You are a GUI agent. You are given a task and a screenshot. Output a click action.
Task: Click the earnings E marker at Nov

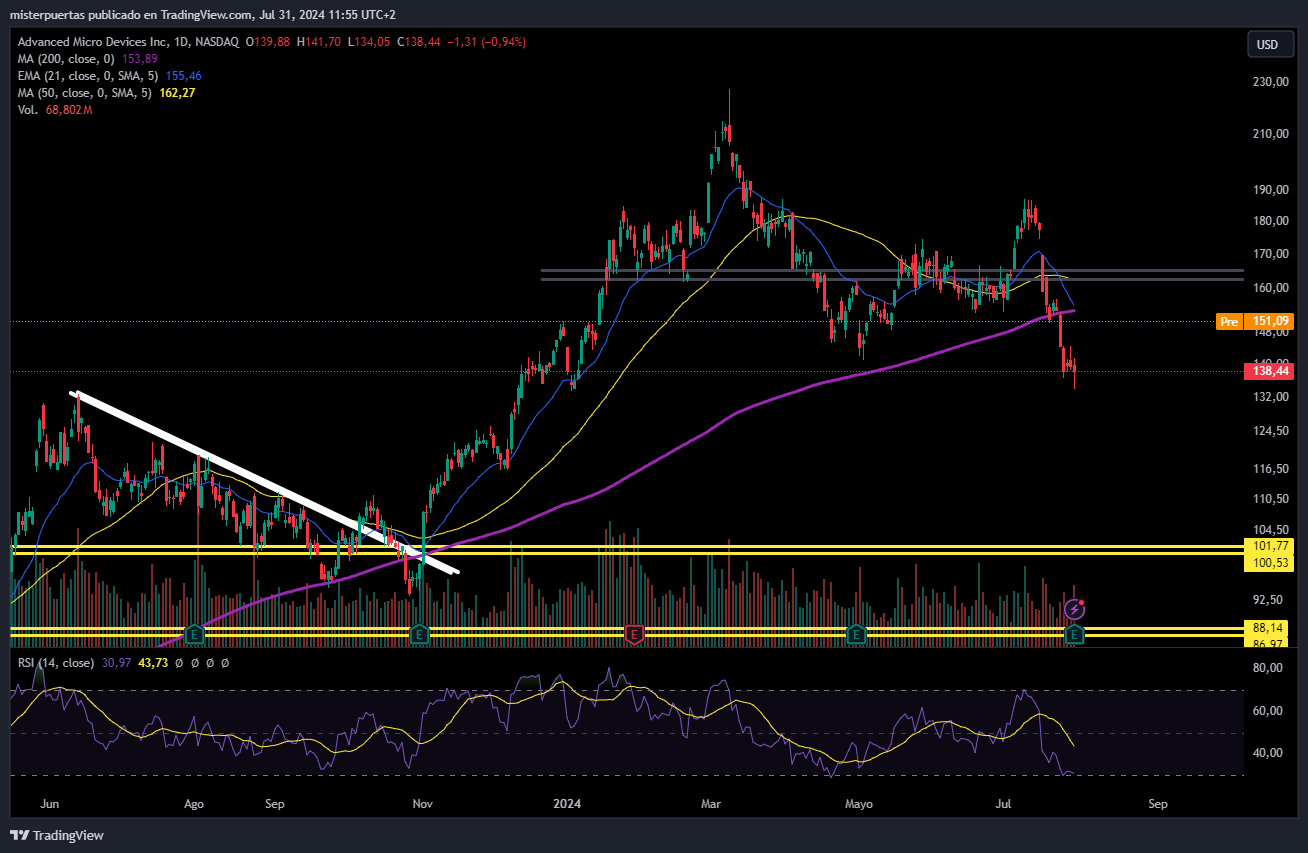420,634
